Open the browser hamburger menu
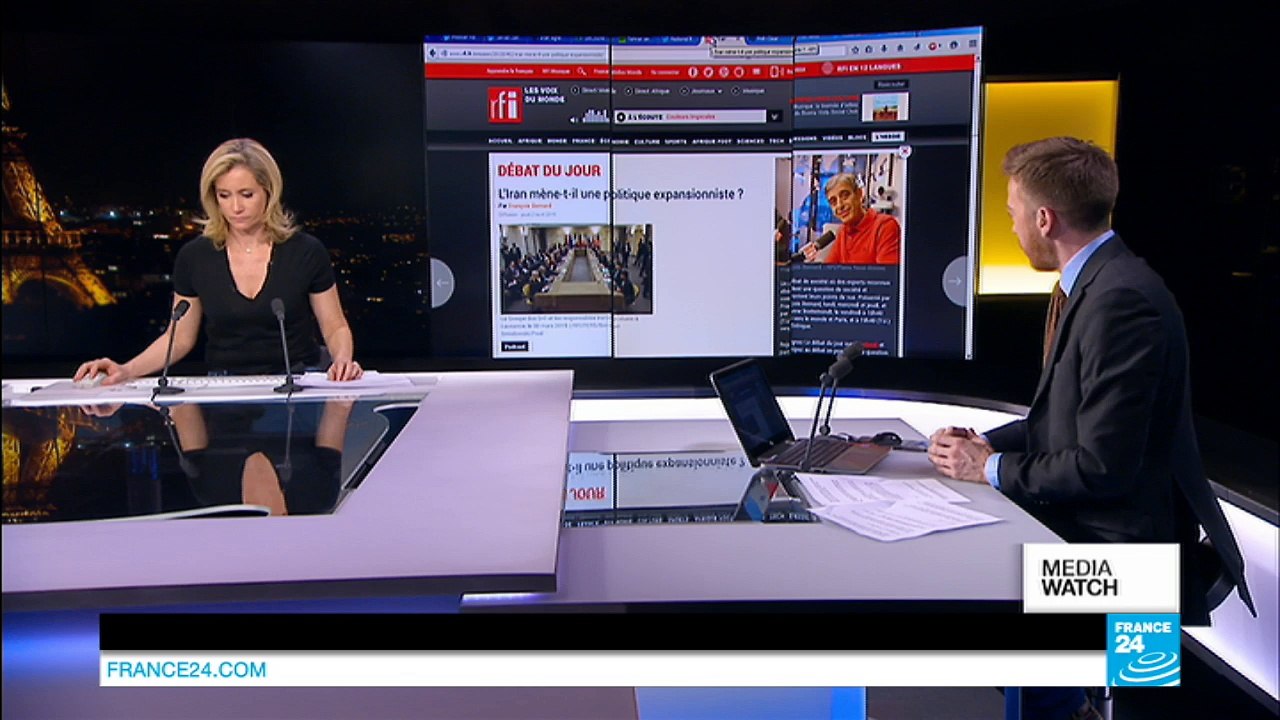 (x=973, y=44)
